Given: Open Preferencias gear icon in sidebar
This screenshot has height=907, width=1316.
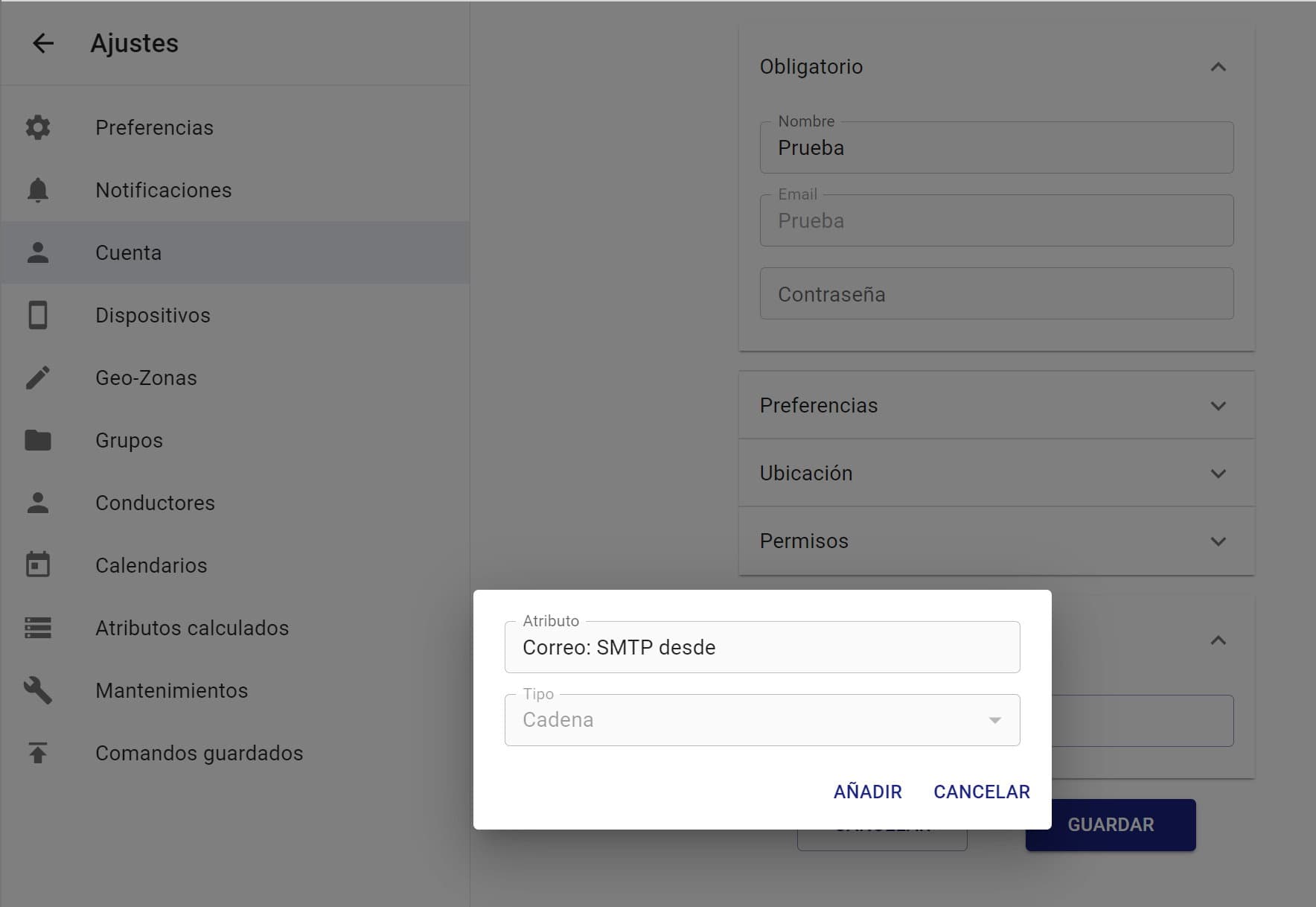Looking at the screenshot, I should [x=38, y=127].
